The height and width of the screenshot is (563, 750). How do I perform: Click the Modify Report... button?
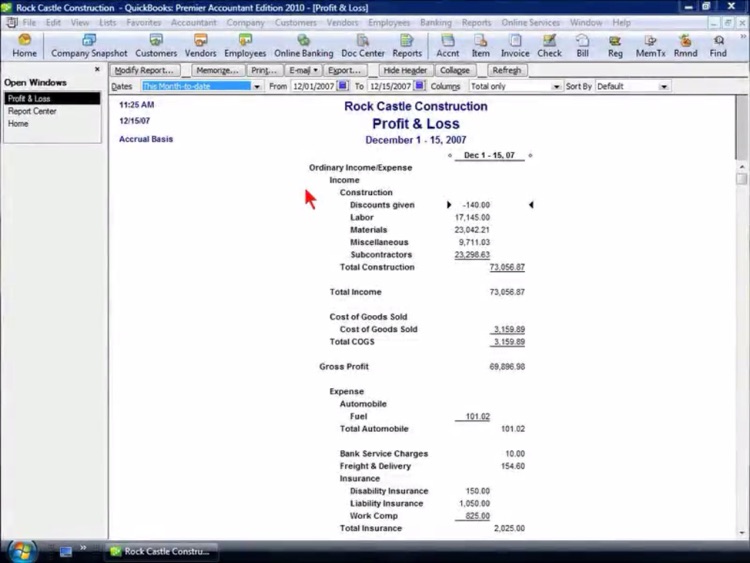145,70
